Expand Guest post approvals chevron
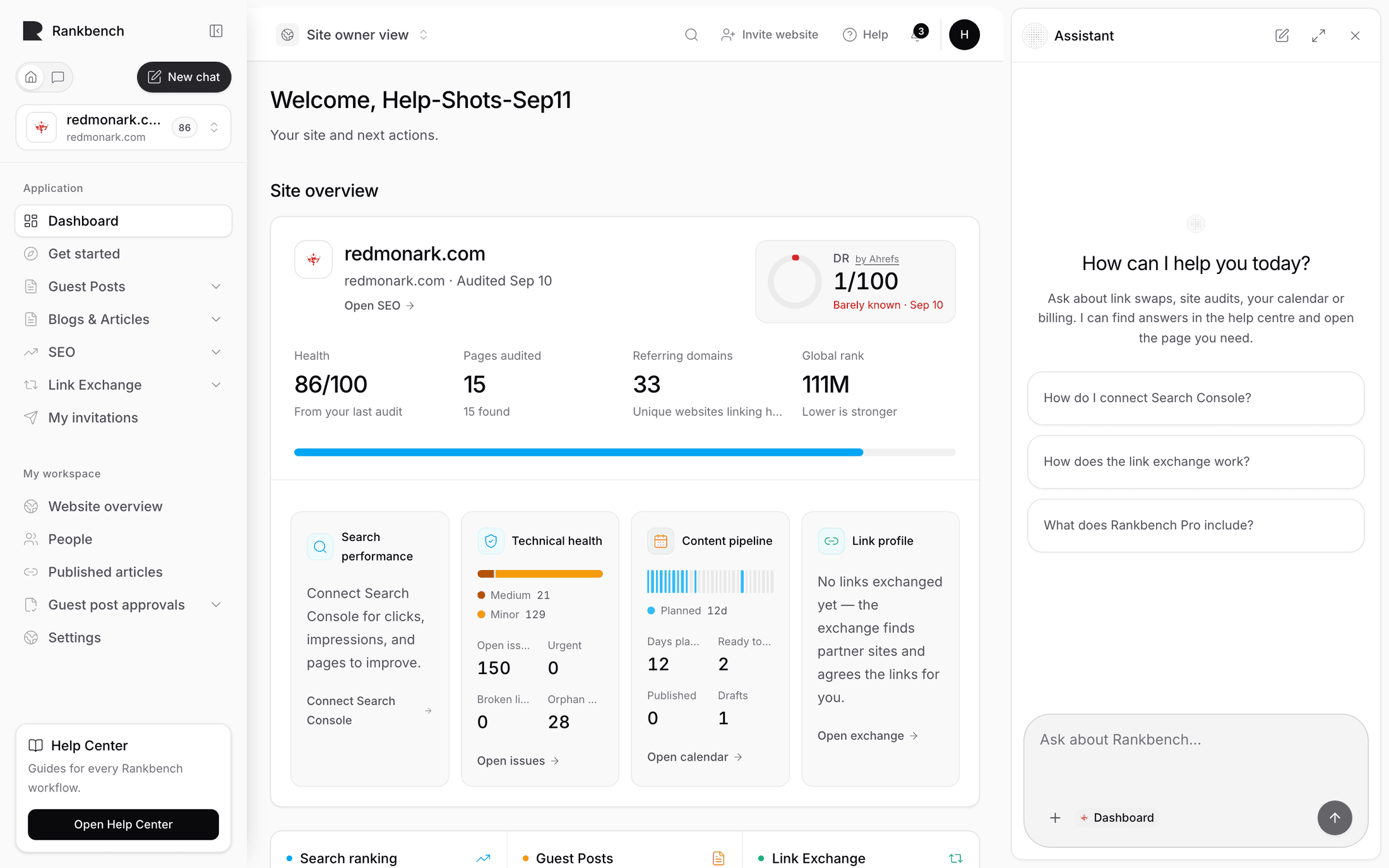The image size is (1389, 868). (x=216, y=605)
